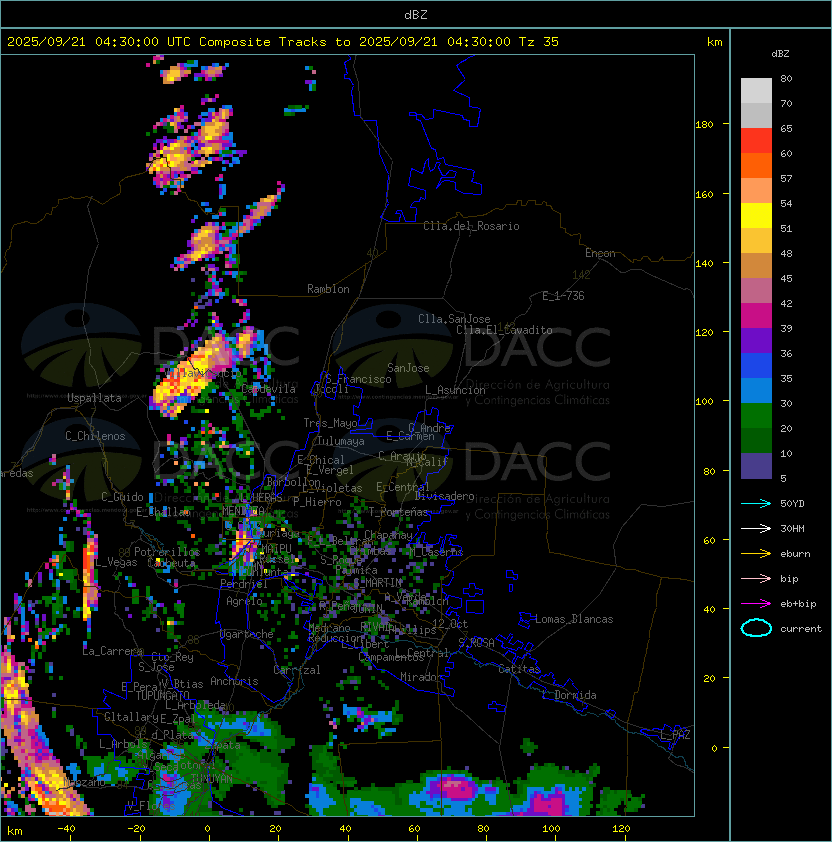Screen dimensions: 832x842
Task: Click the 'S_Francisco' place label
Action: pyautogui.click(x=358, y=379)
